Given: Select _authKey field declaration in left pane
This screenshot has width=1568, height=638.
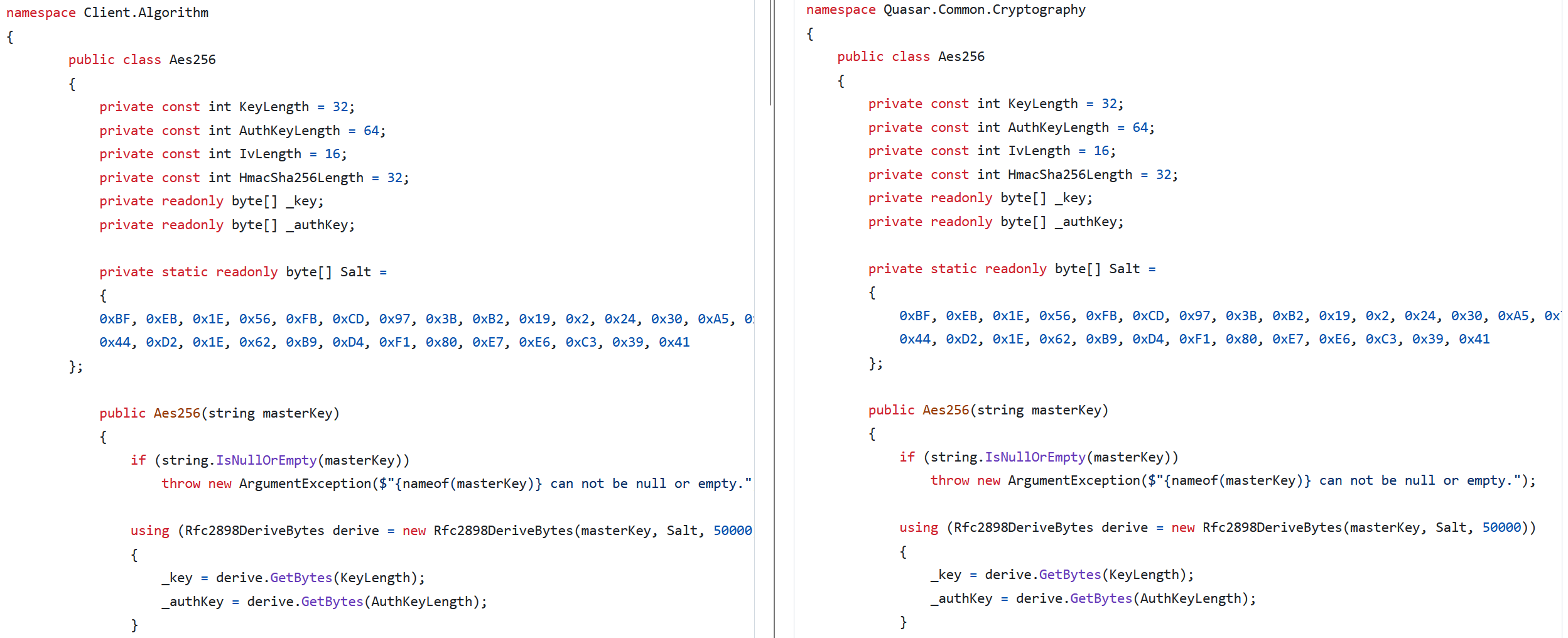Looking at the screenshot, I should 227,225.
